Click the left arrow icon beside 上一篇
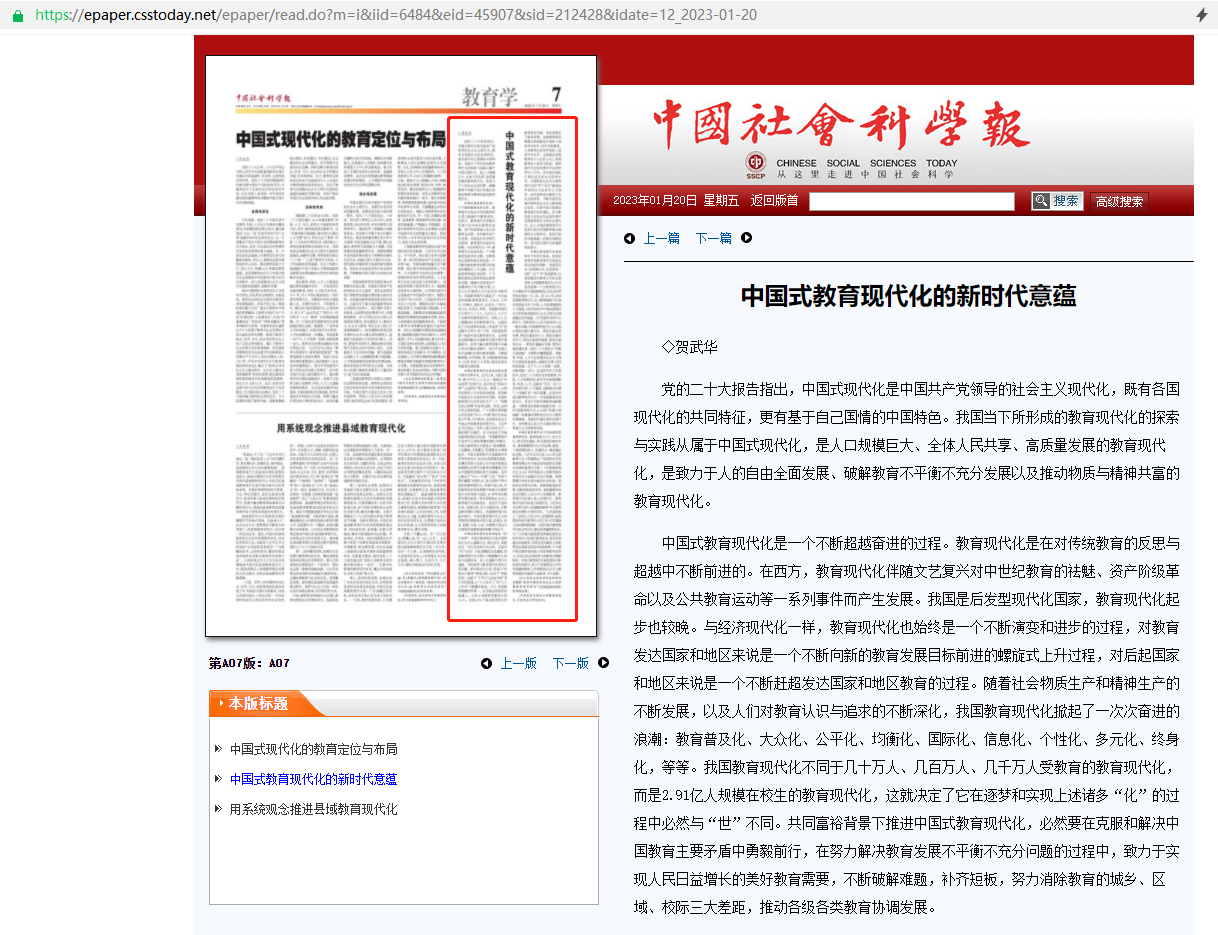Screen dimensions: 1218x935 [x=629, y=238]
